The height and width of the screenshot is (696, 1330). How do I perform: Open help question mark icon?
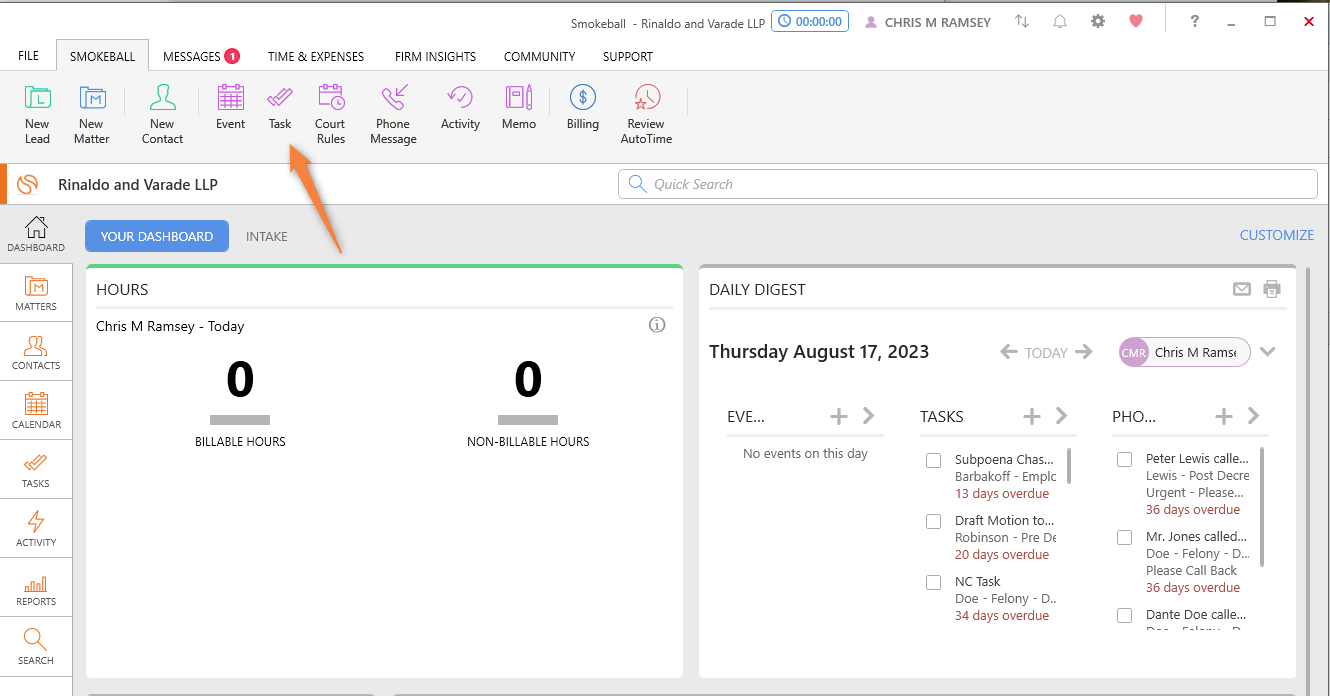pyautogui.click(x=1194, y=21)
